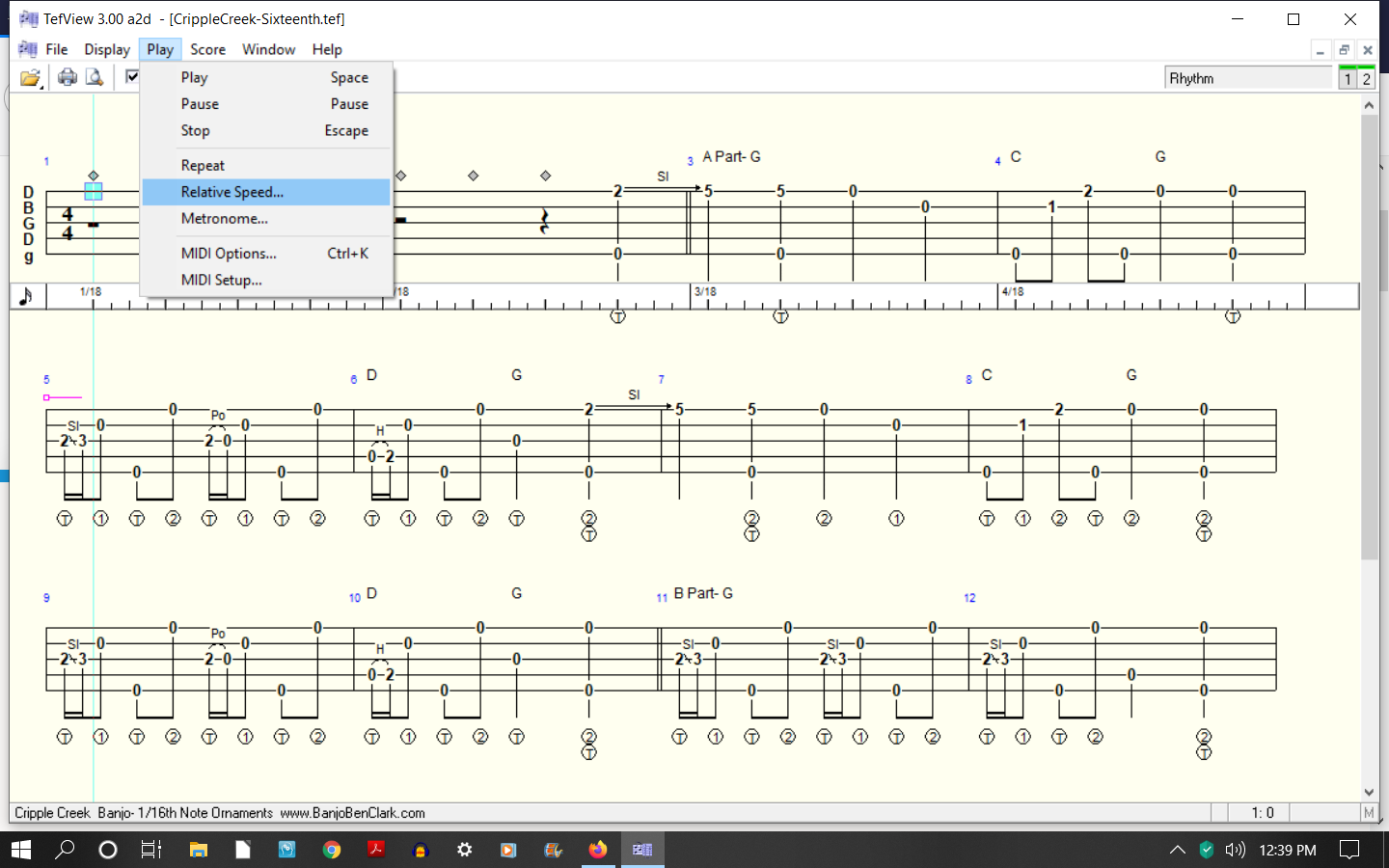Click TefView taskbar icon

[642, 850]
